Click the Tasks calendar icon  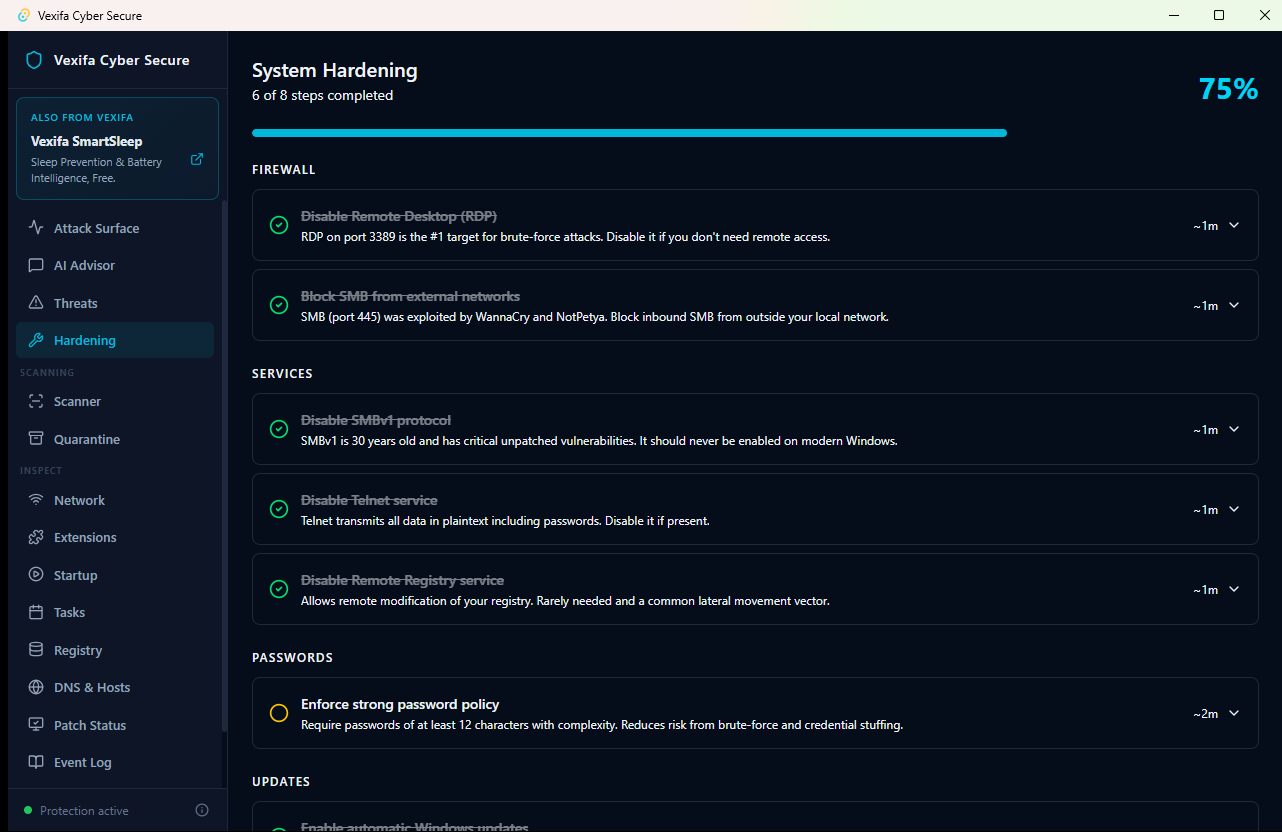point(36,612)
